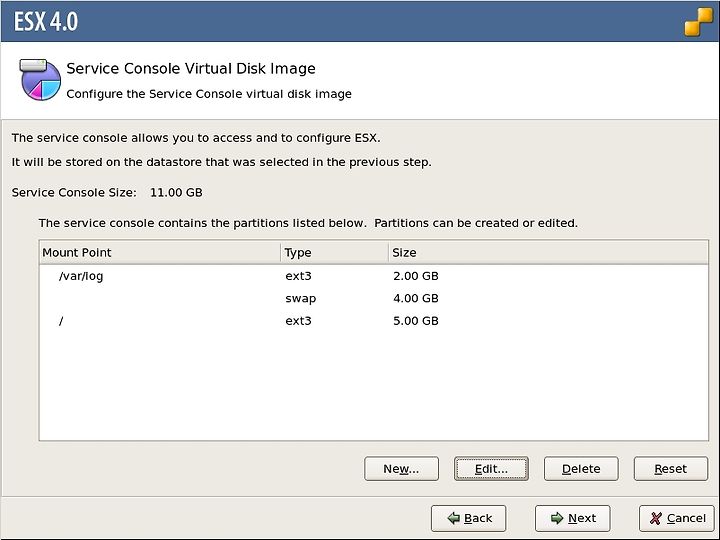Click the Service Console Size value
Image resolution: width=720 pixels, height=540 pixels.
tap(176, 192)
